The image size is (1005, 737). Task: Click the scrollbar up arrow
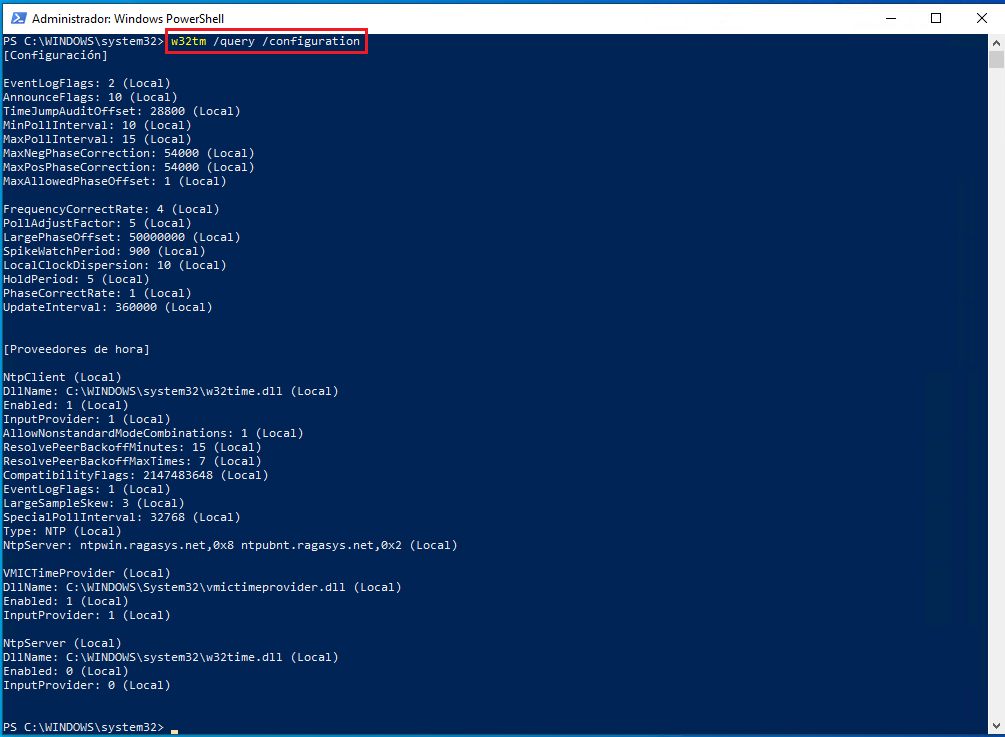coord(997,41)
